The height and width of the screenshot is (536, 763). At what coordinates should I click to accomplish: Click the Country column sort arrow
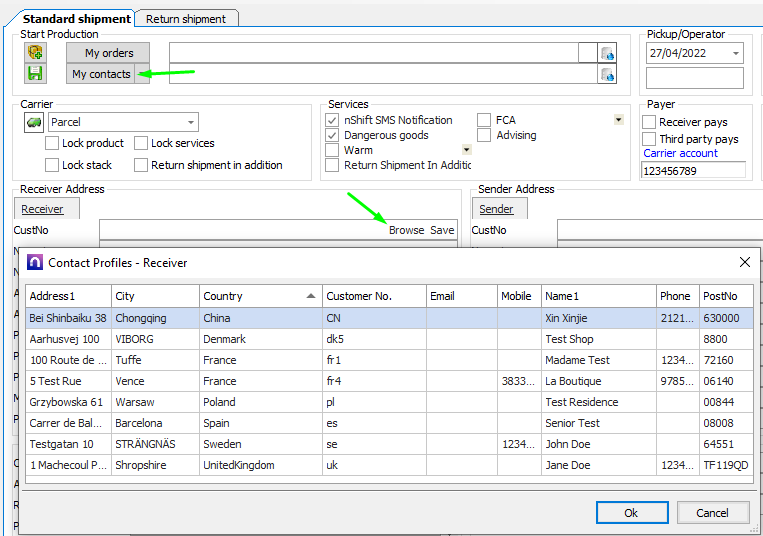312,296
